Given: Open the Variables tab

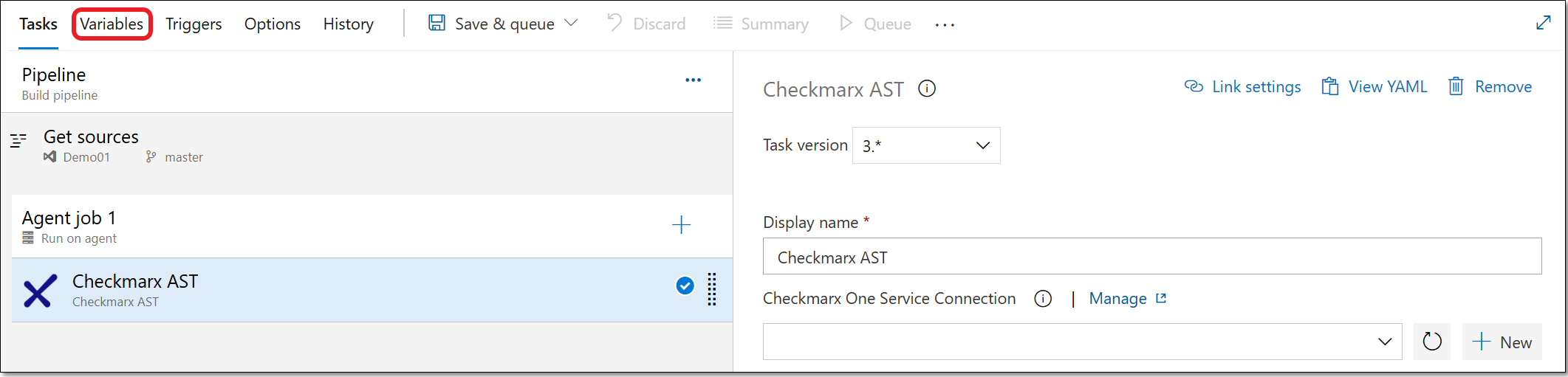Looking at the screenshot, I should click(x=112, y=24).
